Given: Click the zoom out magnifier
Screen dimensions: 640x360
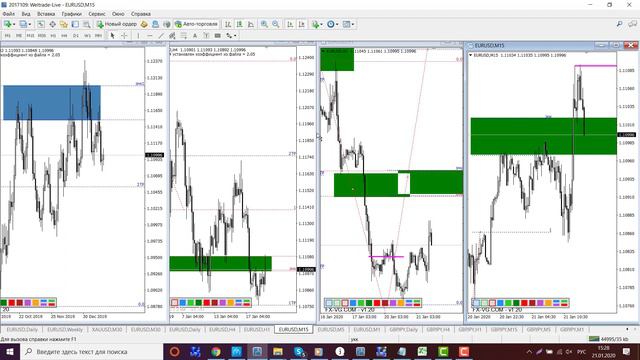Looking at the screenshot, I should point(276,24).
